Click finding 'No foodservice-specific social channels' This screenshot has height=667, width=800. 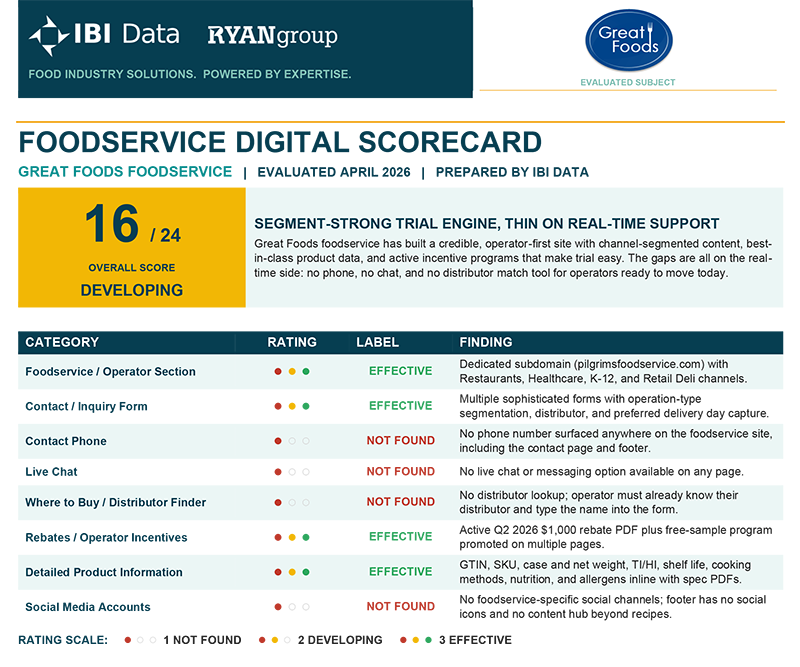coord(613,607)
